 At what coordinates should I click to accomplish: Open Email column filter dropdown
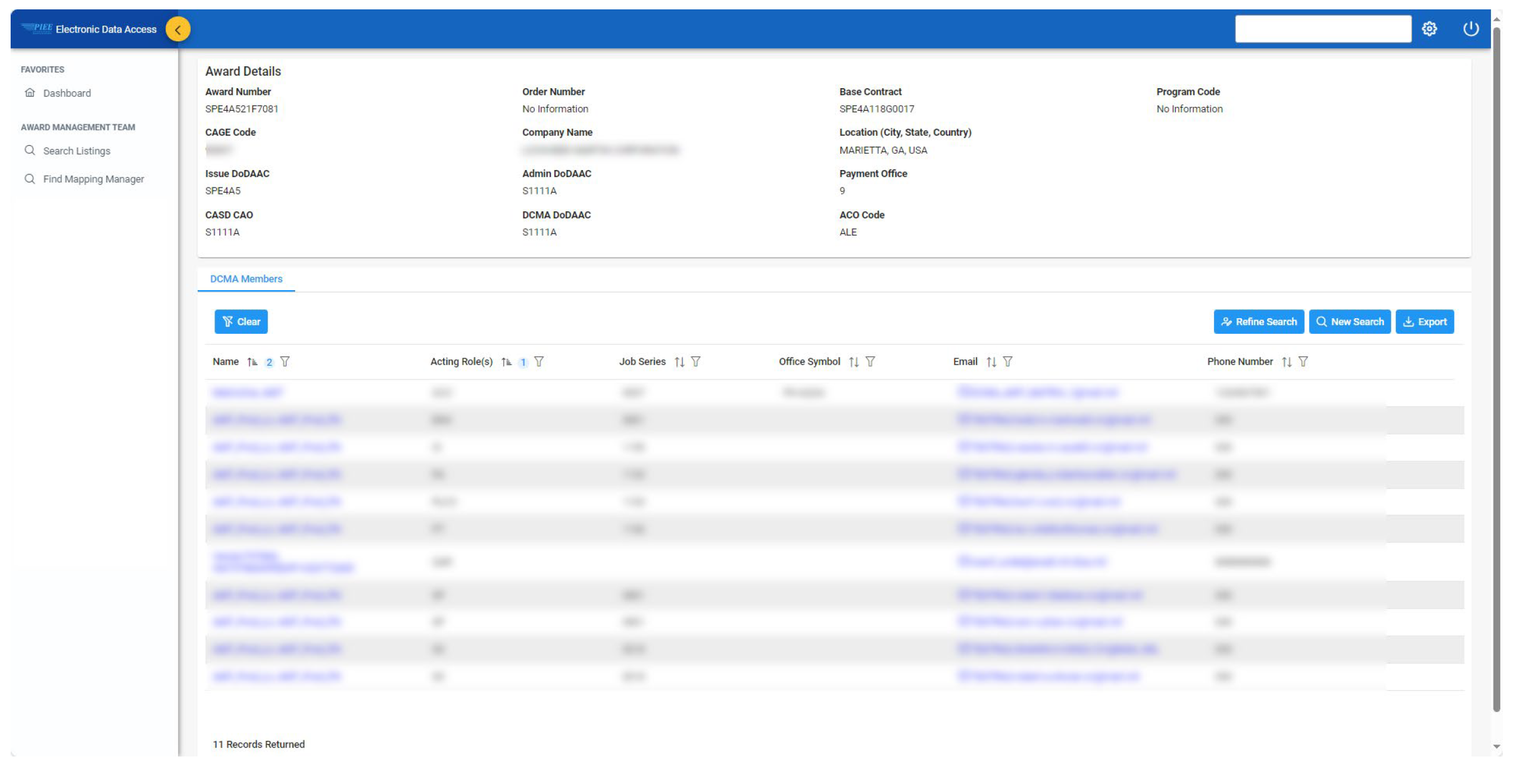(1008, 362)
